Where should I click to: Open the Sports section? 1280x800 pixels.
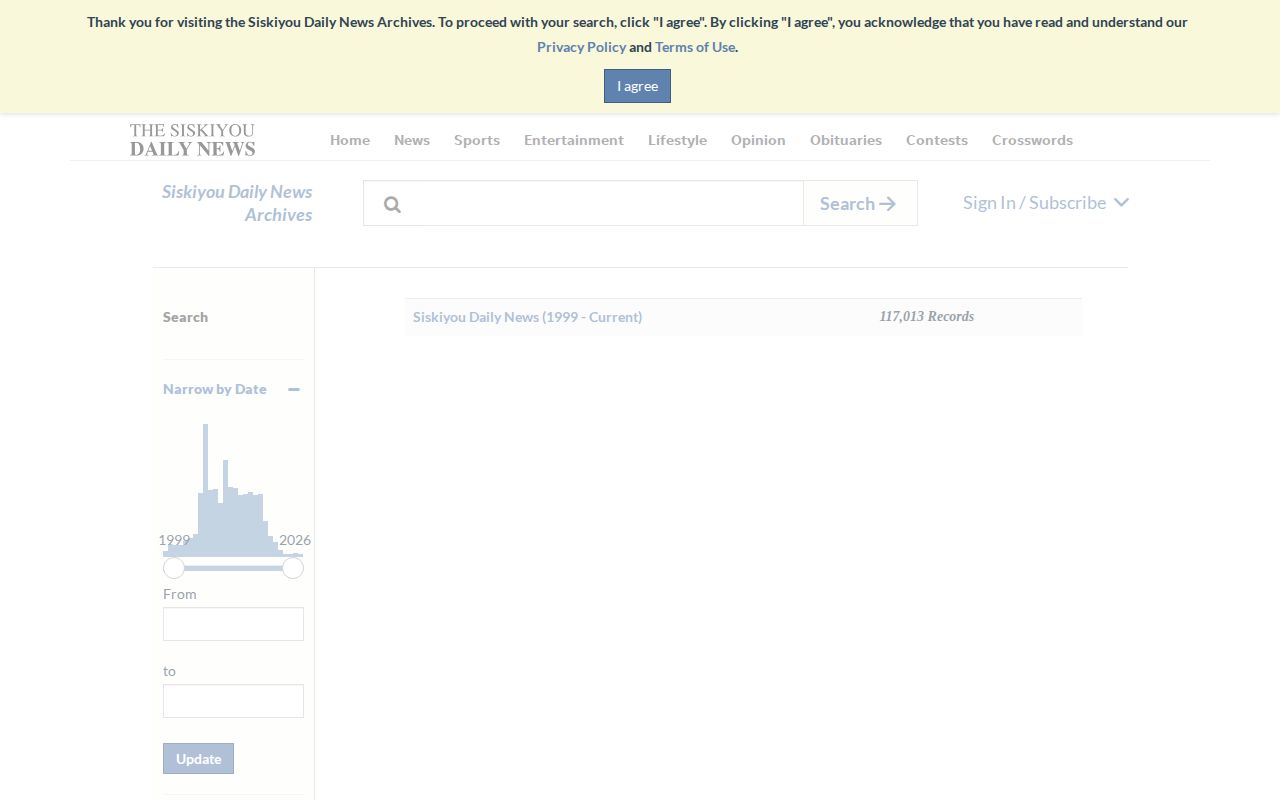click(x=477, y=140)
